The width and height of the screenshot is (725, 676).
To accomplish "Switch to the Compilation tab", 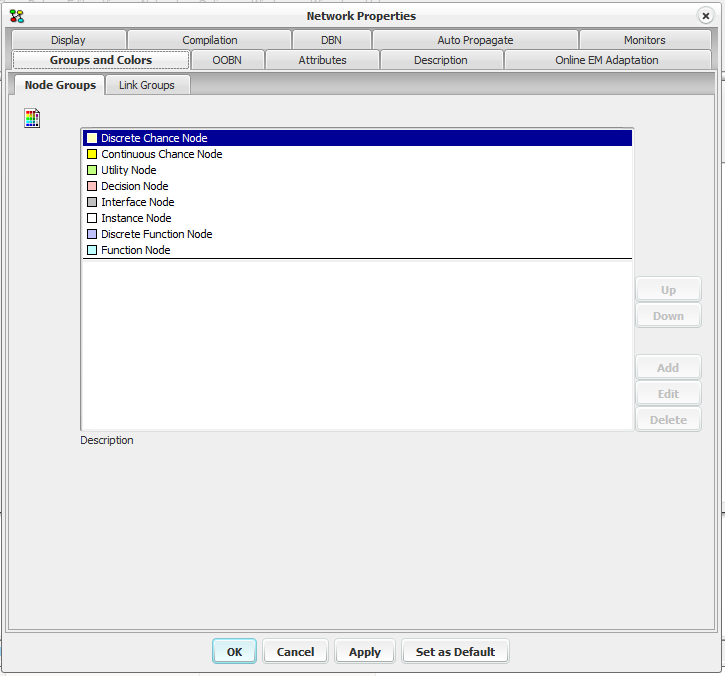I will pyautogui.click(x=209, y=40).
